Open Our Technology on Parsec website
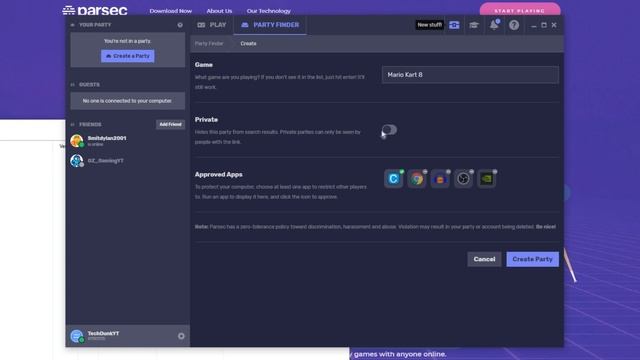Image resolution: width=640 pixels, height=360 pixels. [269, 11]
